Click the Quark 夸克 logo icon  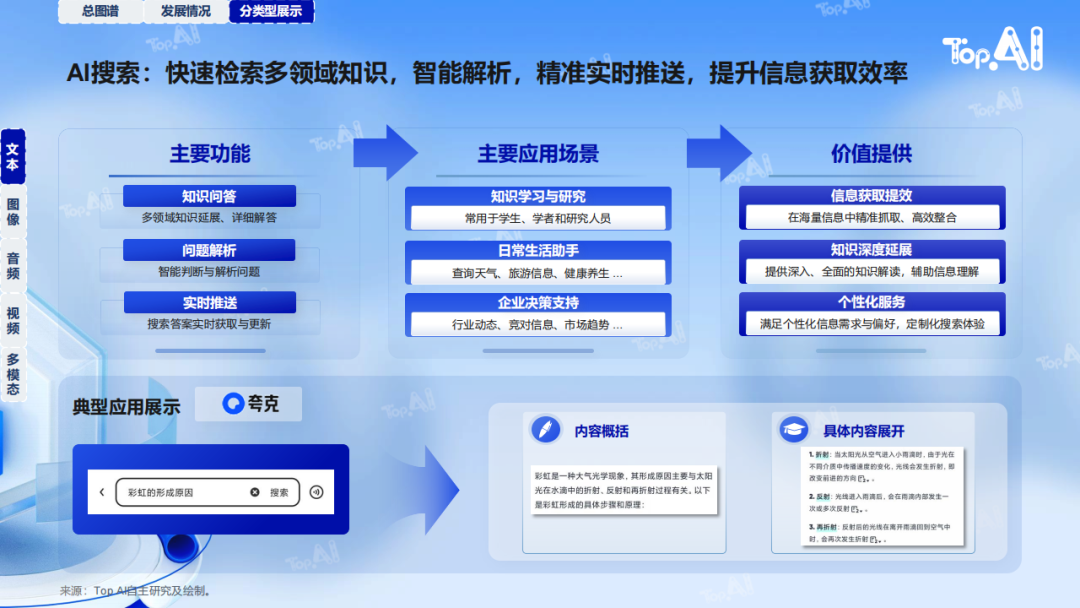(233, 403)
